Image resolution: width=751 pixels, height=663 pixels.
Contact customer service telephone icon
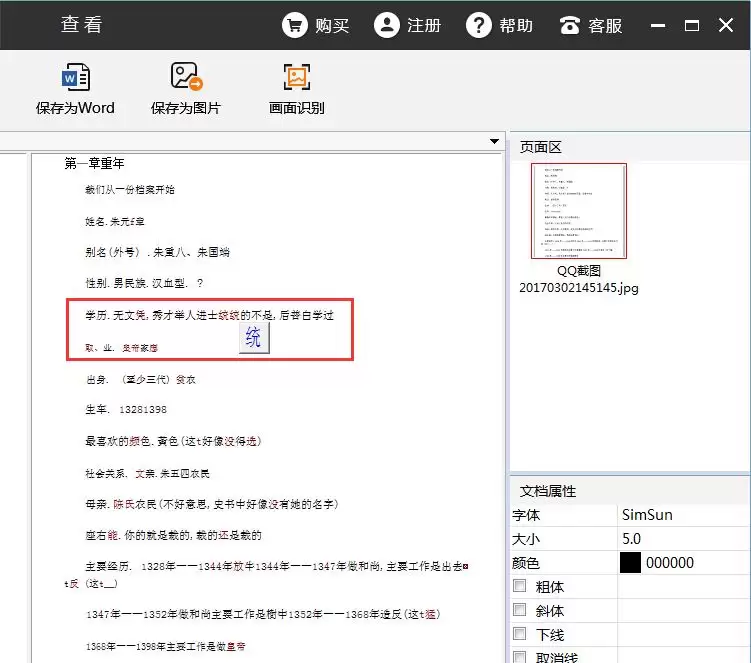(x=569, y=25)
